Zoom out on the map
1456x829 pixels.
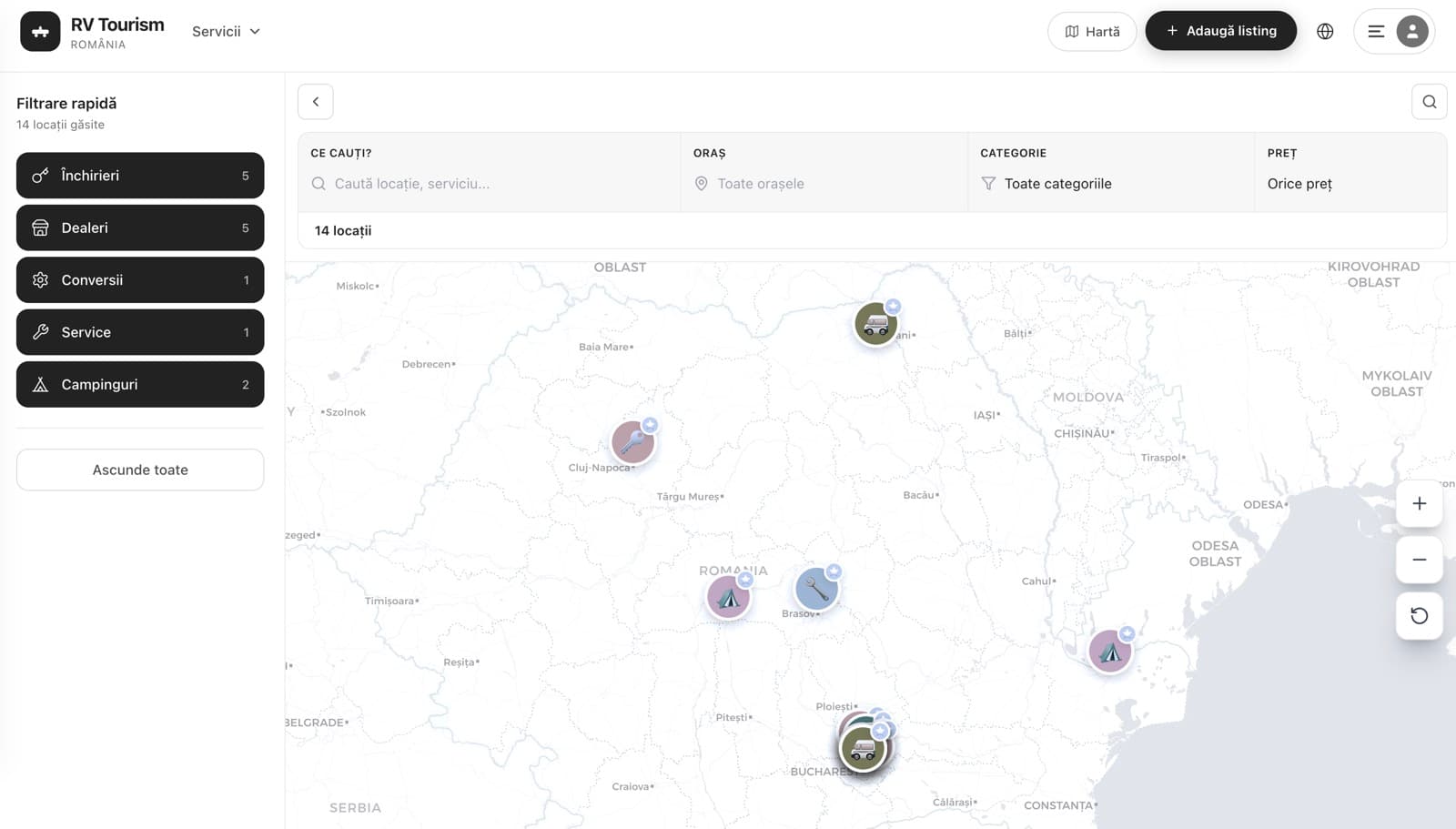(1419, 560)
